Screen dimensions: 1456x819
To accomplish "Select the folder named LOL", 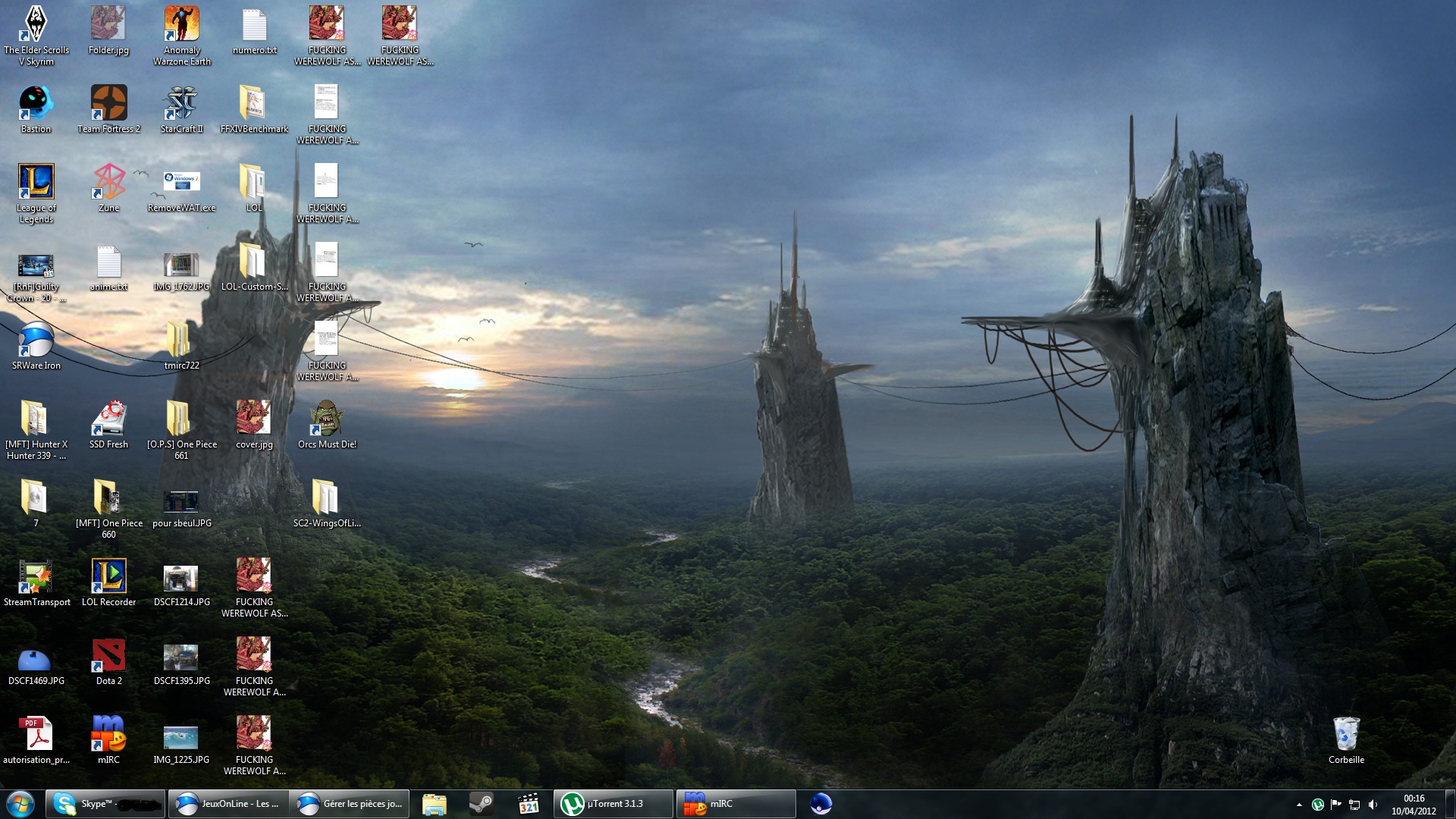I will coord(254,188).
